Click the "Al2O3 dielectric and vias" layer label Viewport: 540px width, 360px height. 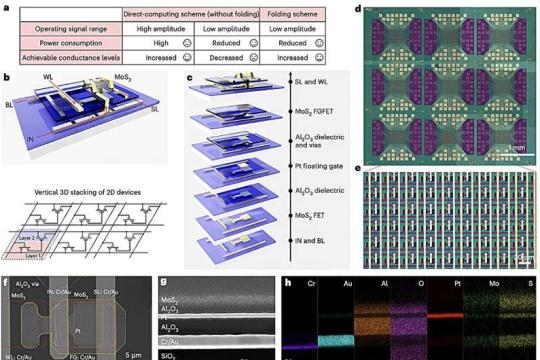(x=320, y=141)
